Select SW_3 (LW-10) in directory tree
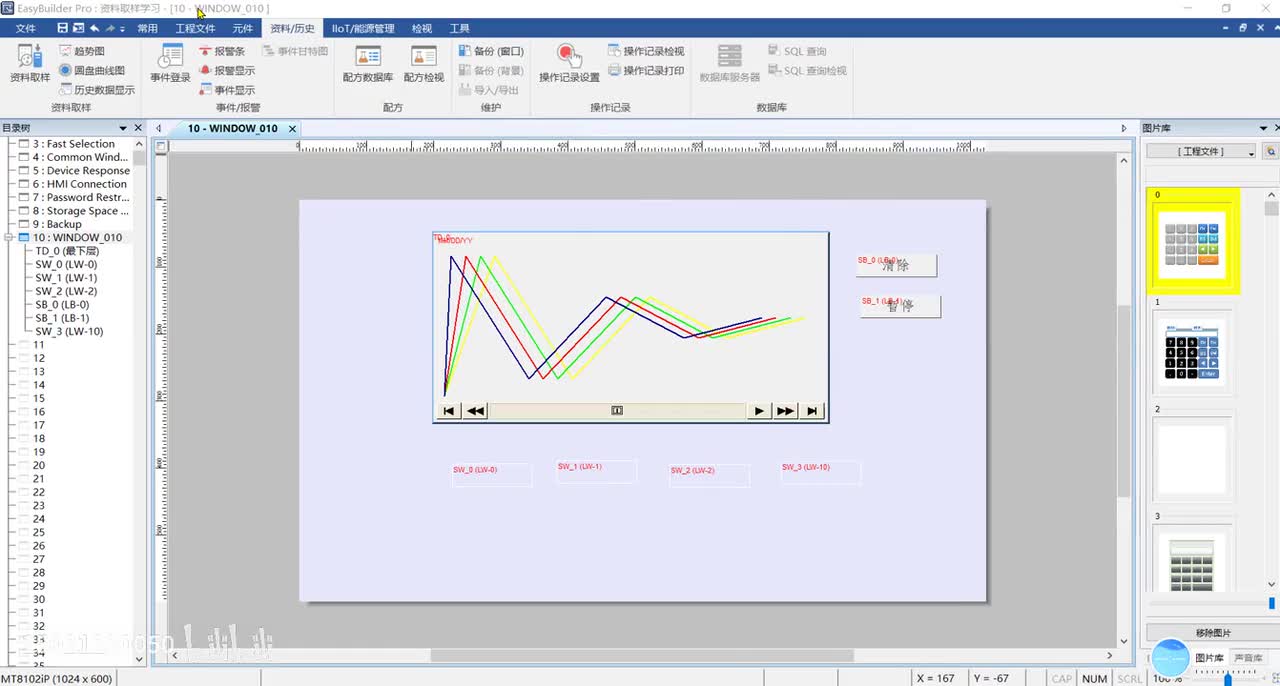Screen dimensions: 1280x686 coord(69,331)
